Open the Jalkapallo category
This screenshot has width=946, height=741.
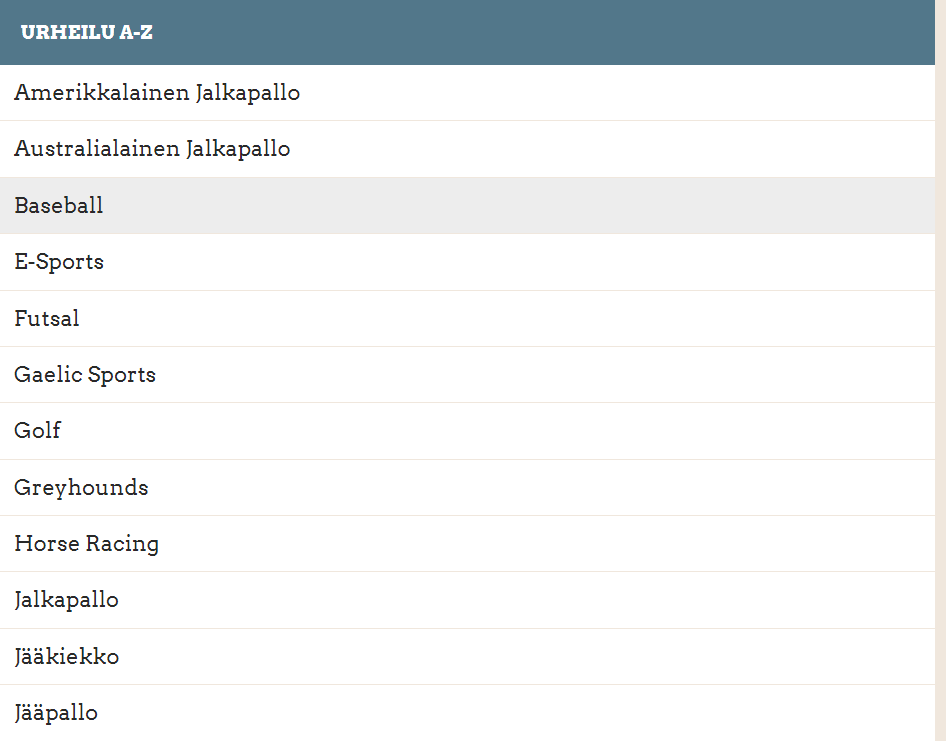[x=66, y=600]
